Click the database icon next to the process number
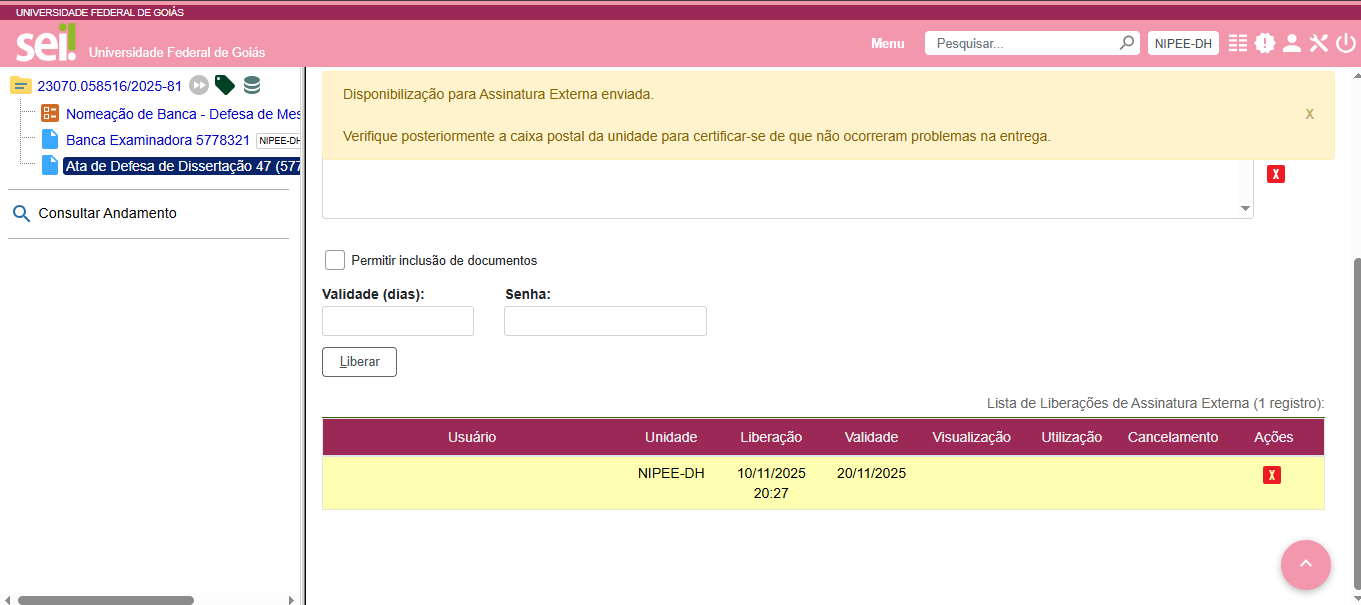Image resolution: width=1361 pixels, height=605 pixels. tap(252, 85)
